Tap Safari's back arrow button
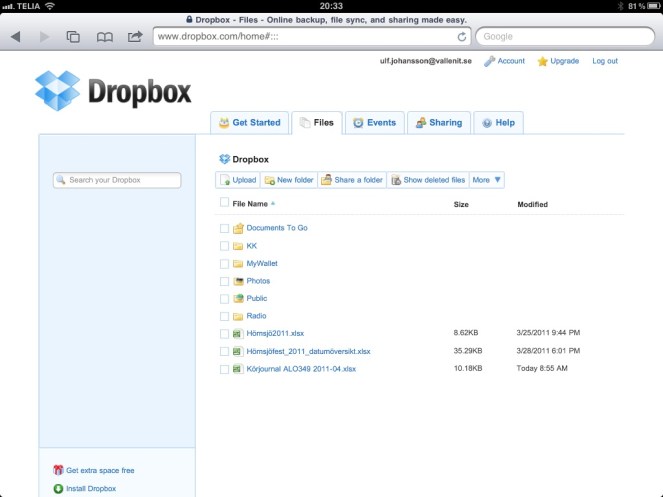 coord(15,37)
